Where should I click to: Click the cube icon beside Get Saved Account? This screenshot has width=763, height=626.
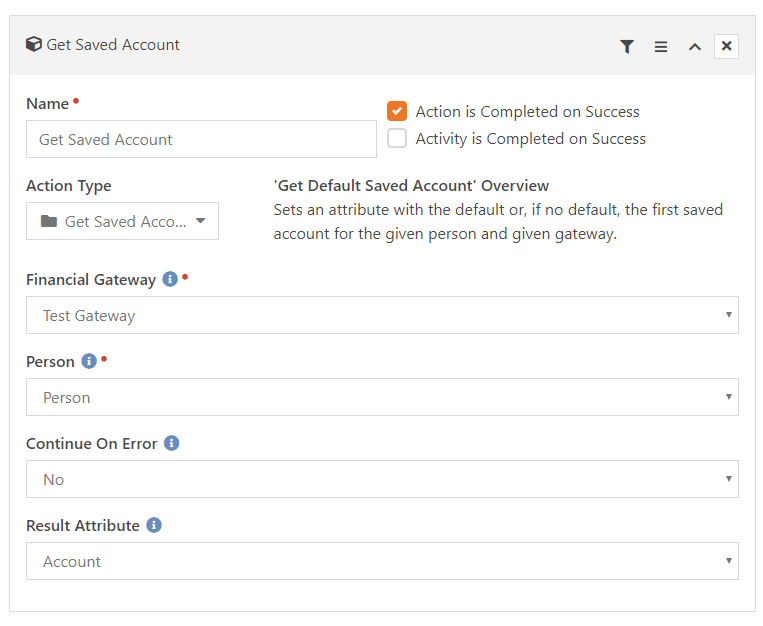tap(34, 45)
